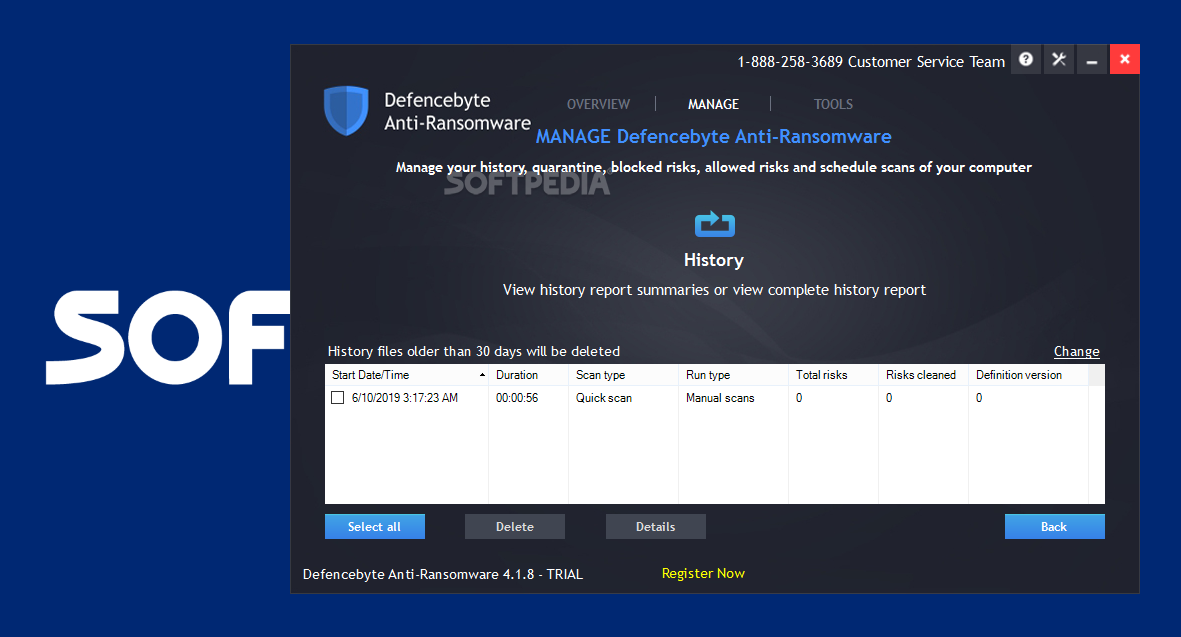Switch to the MANAGE tab
Image resolution: width=1181 pixels, height=637 pixels.
713,105
